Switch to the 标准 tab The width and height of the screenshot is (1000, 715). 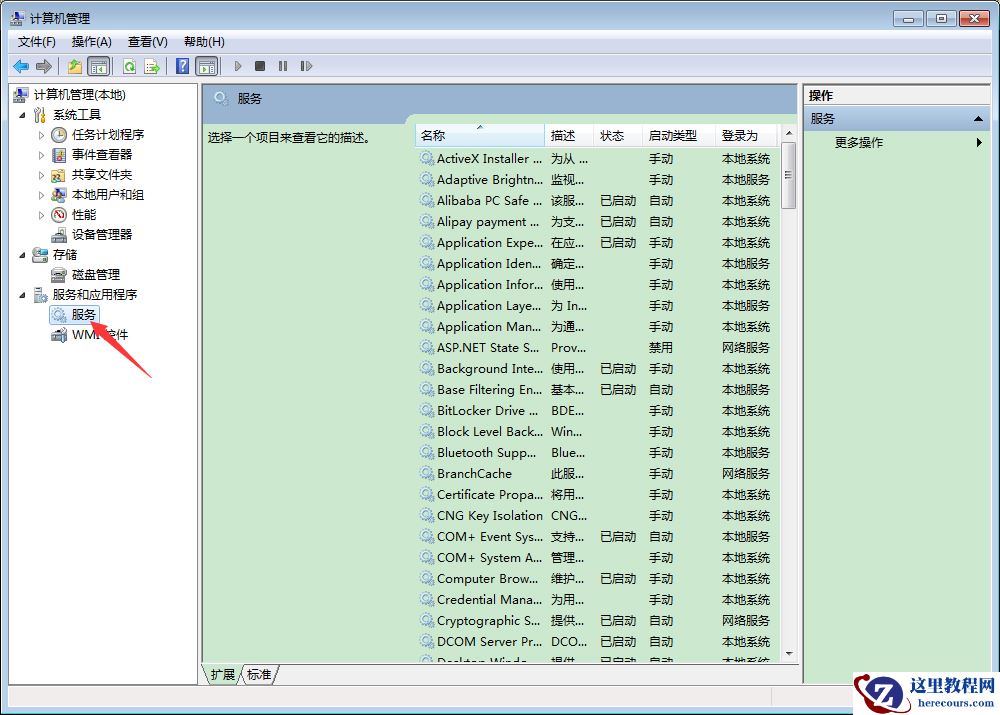[258, 675]
